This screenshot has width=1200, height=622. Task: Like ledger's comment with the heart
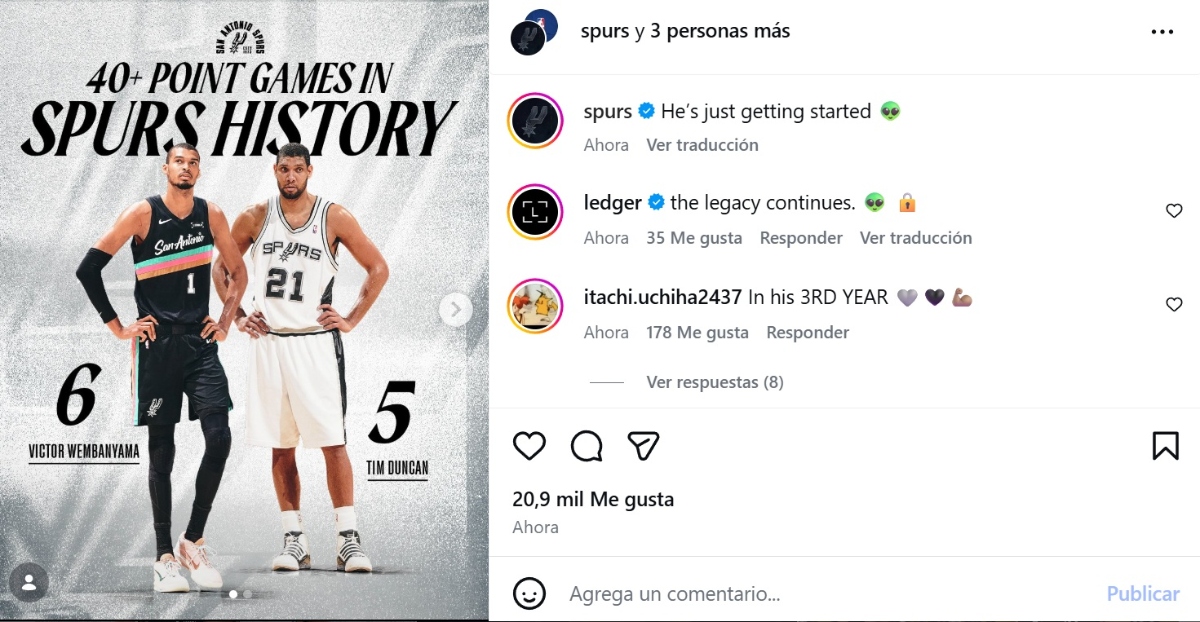click(x=1174, y=211)
